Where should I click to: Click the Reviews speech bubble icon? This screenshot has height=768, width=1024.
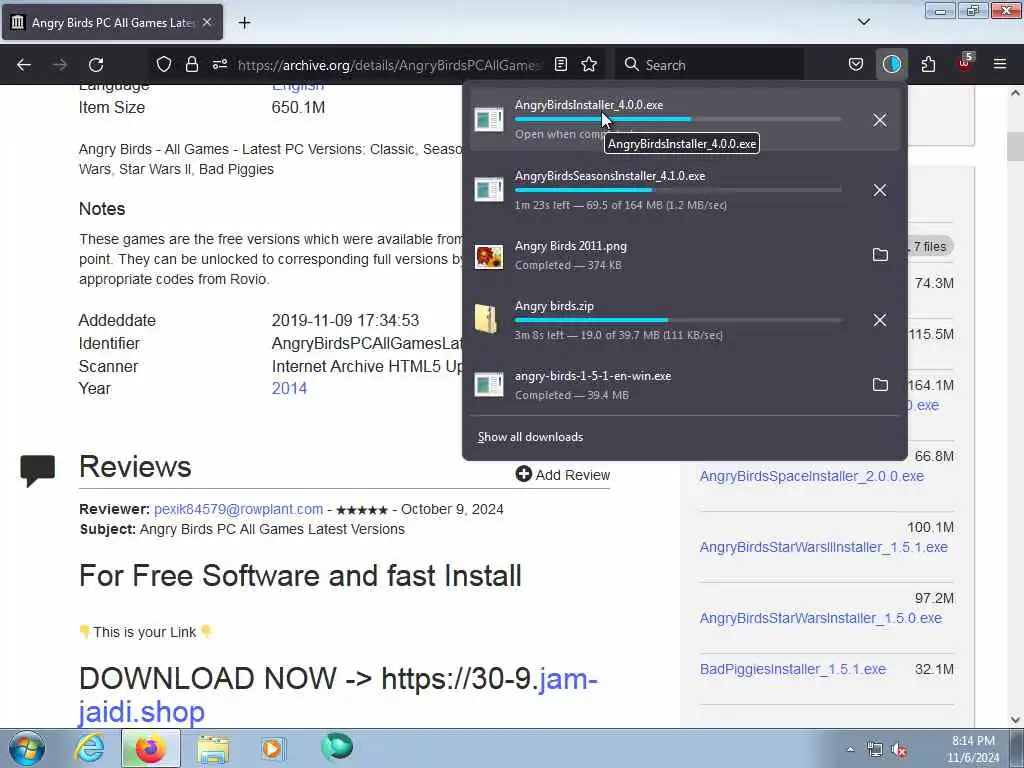tap(37, 470)
